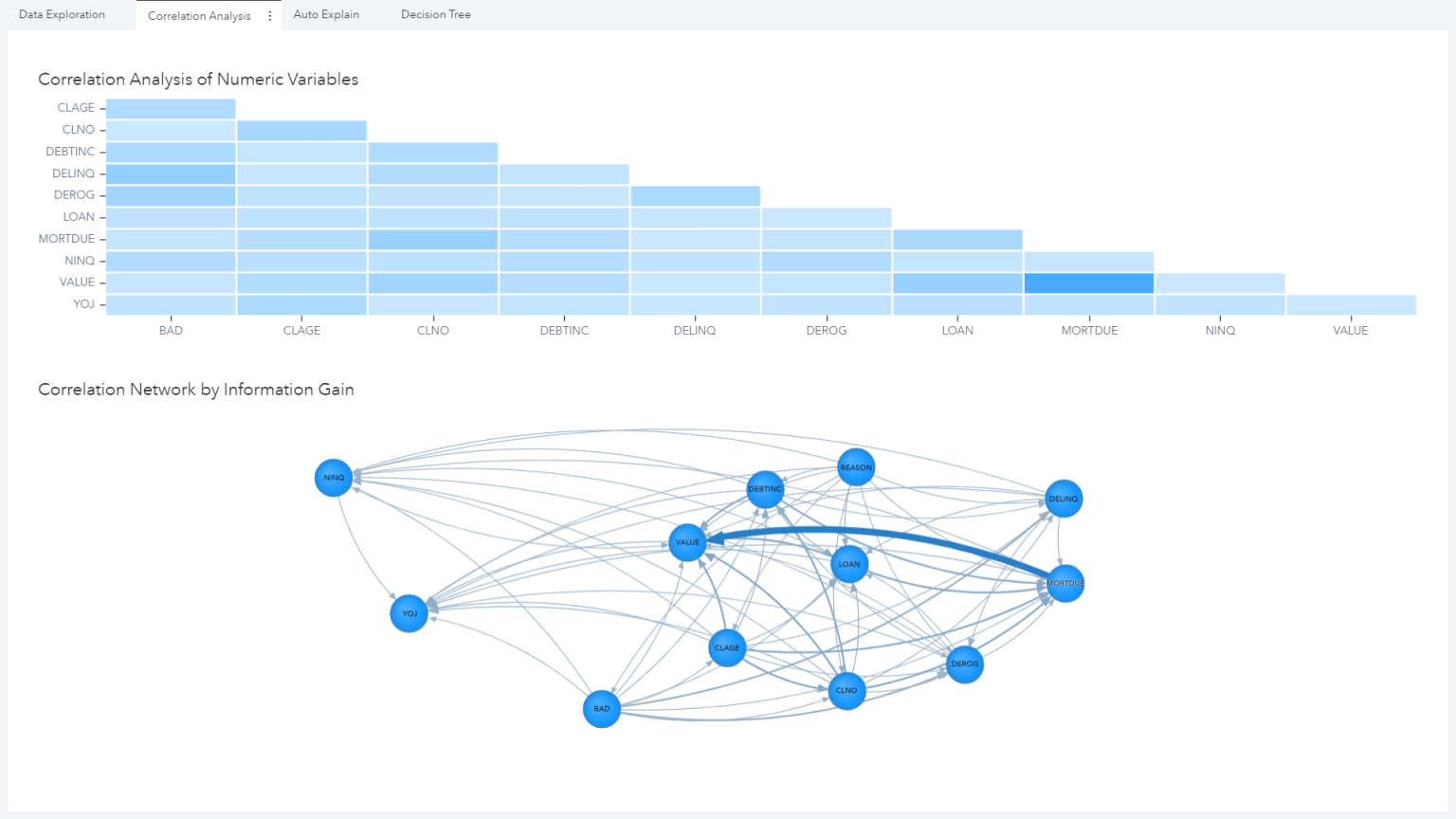The height and width of the screenshot is (819, 1456).
Task: Select the DELINQ–BAD heatmap cell
Action: 171,173
